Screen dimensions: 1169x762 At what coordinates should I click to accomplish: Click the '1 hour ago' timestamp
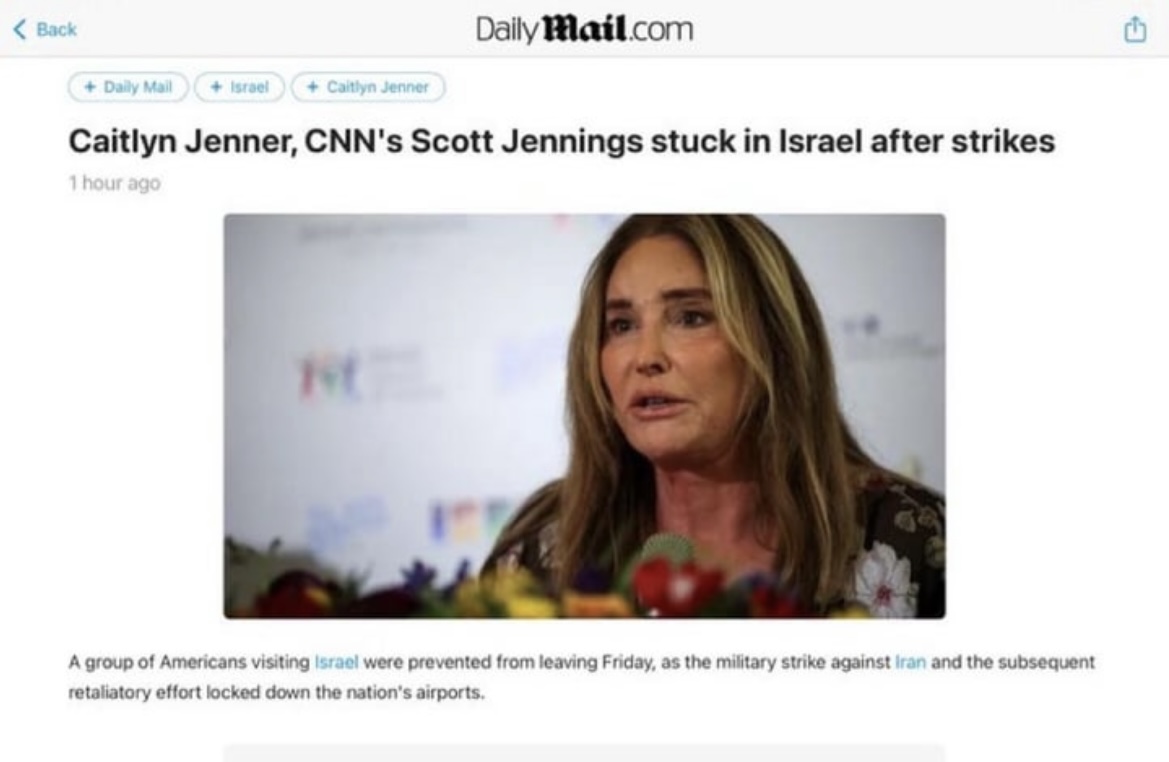(115, 183)
